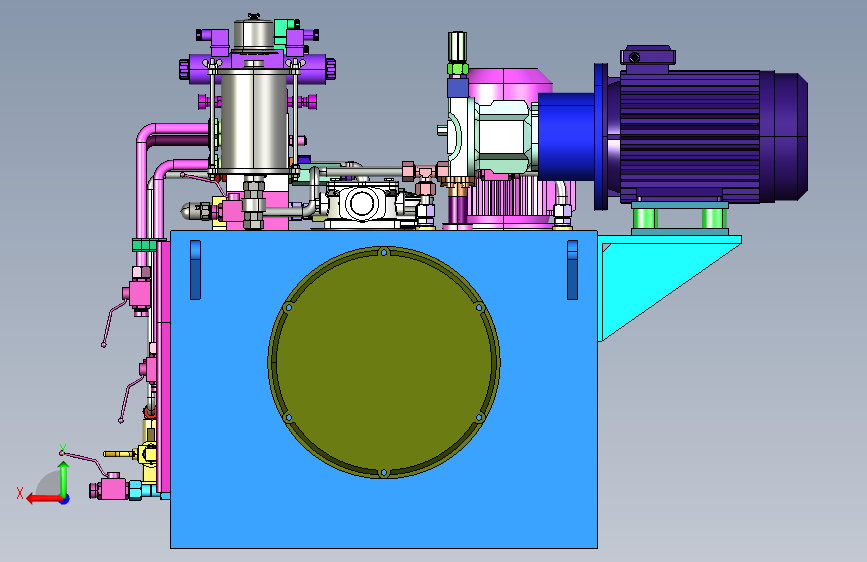Select the right green motor mounting foot
Image resolution: width=867 pixels, height=562 pixels.
[714, 218]
